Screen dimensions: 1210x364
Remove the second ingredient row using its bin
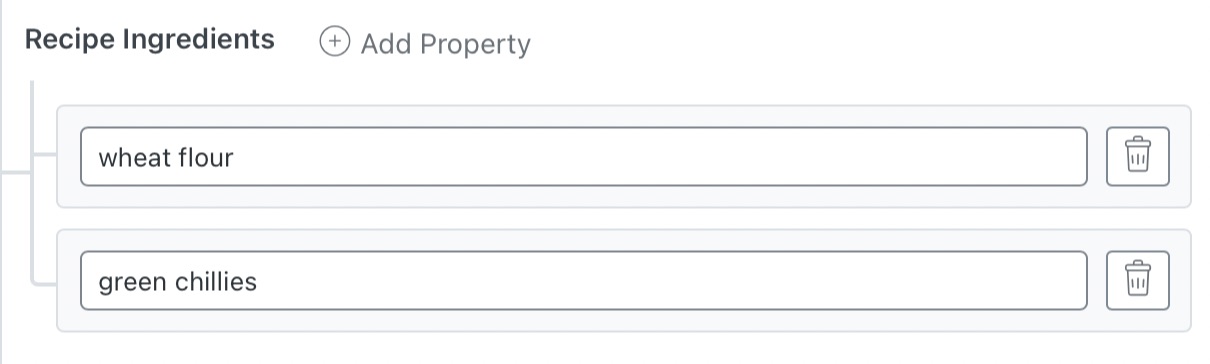[x=1137, y=281]
